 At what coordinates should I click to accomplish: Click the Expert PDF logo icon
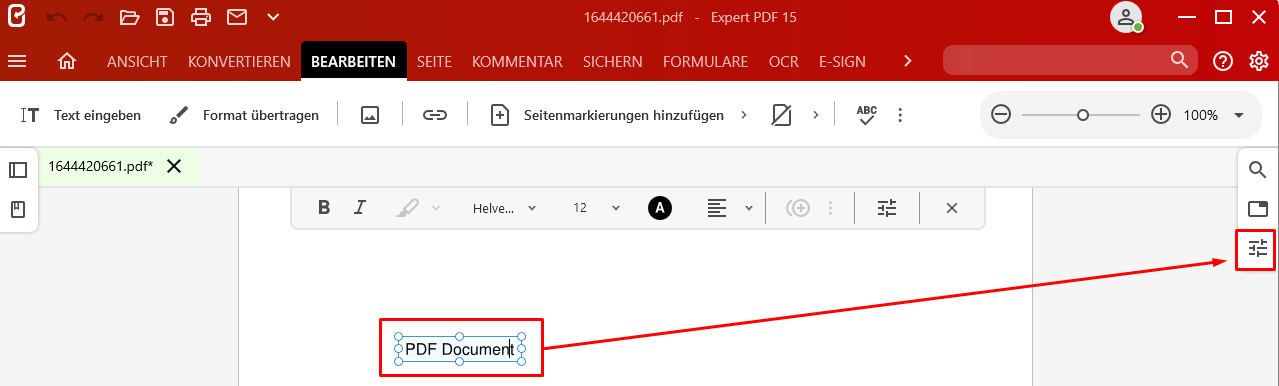tap(16, 16)
